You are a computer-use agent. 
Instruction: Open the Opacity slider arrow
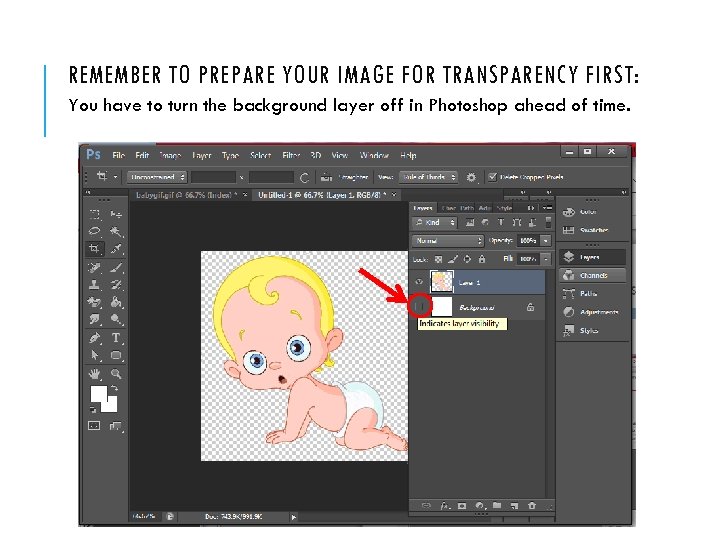click(x=546, y=241)
